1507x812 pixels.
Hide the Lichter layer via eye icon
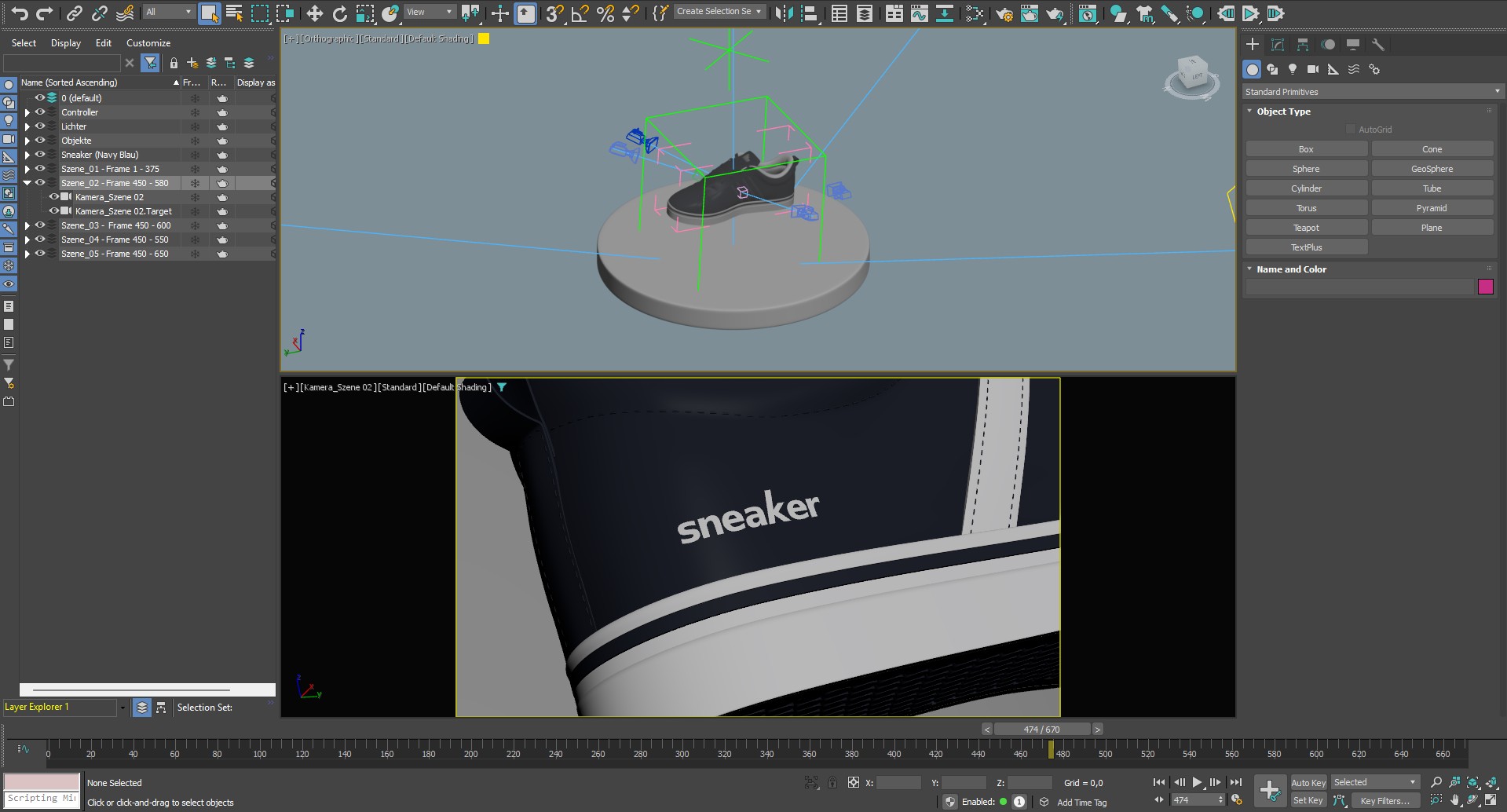tap(40, 126)
